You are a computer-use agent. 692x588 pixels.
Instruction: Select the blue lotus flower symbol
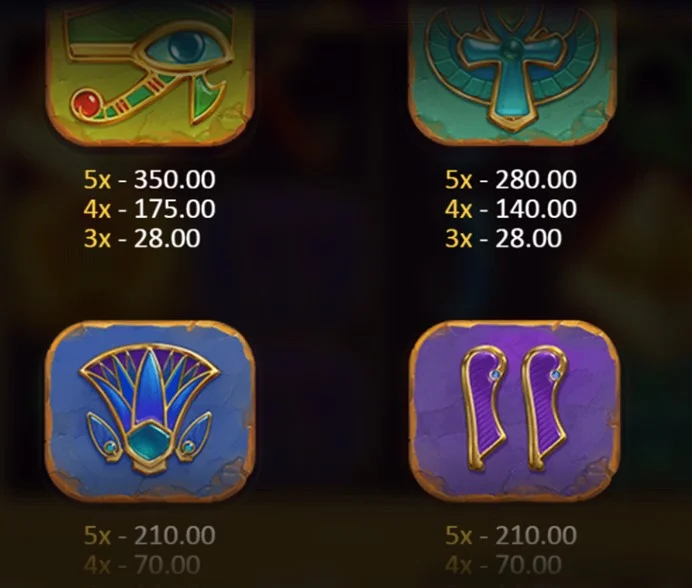[x=150, y=411]
